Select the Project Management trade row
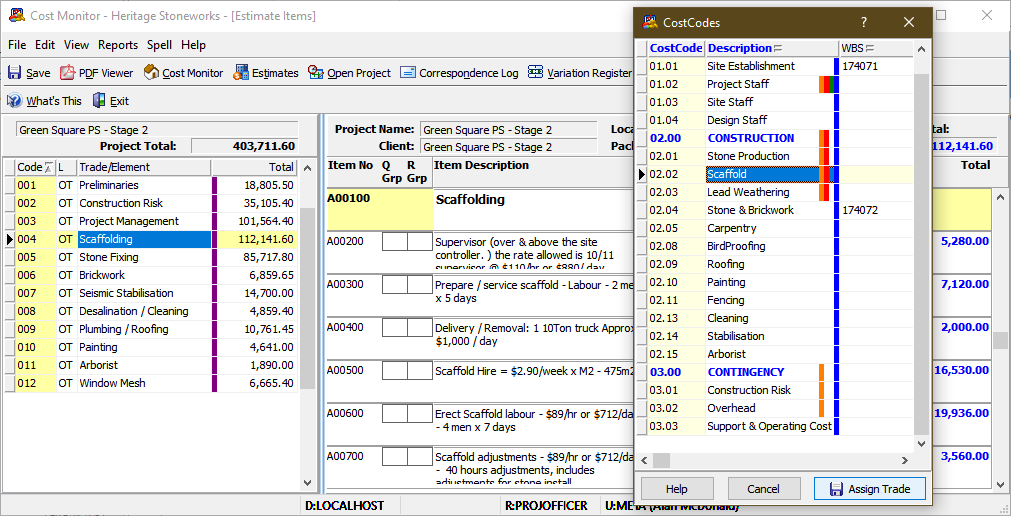 point(151,221)
